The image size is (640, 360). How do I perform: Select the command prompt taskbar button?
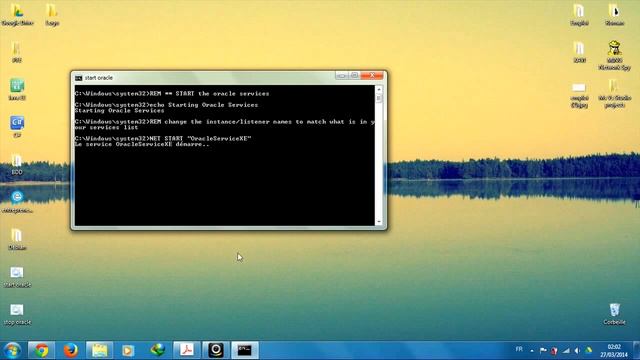pyautogui.click(x=245, y=350)
